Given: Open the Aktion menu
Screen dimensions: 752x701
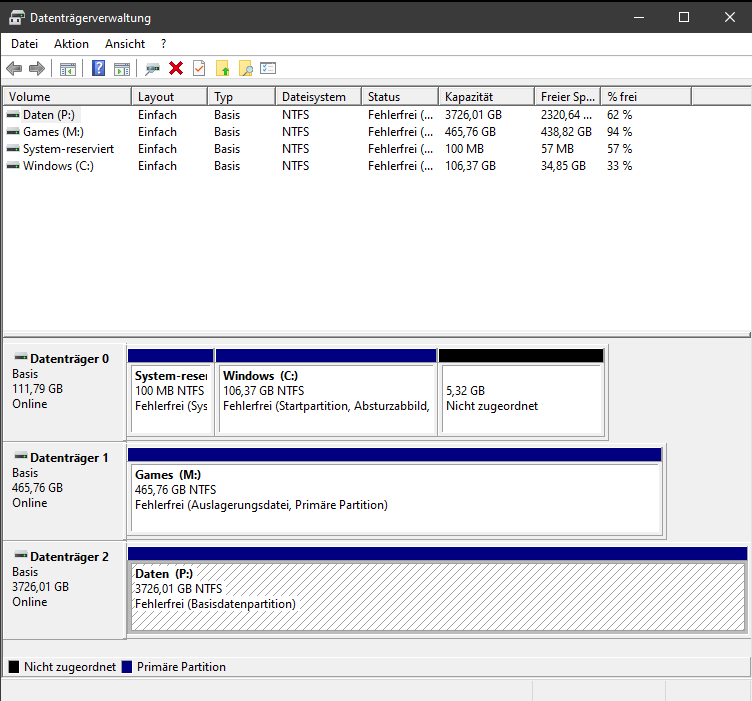Looking at the screenshot, I should click(71, 44).
